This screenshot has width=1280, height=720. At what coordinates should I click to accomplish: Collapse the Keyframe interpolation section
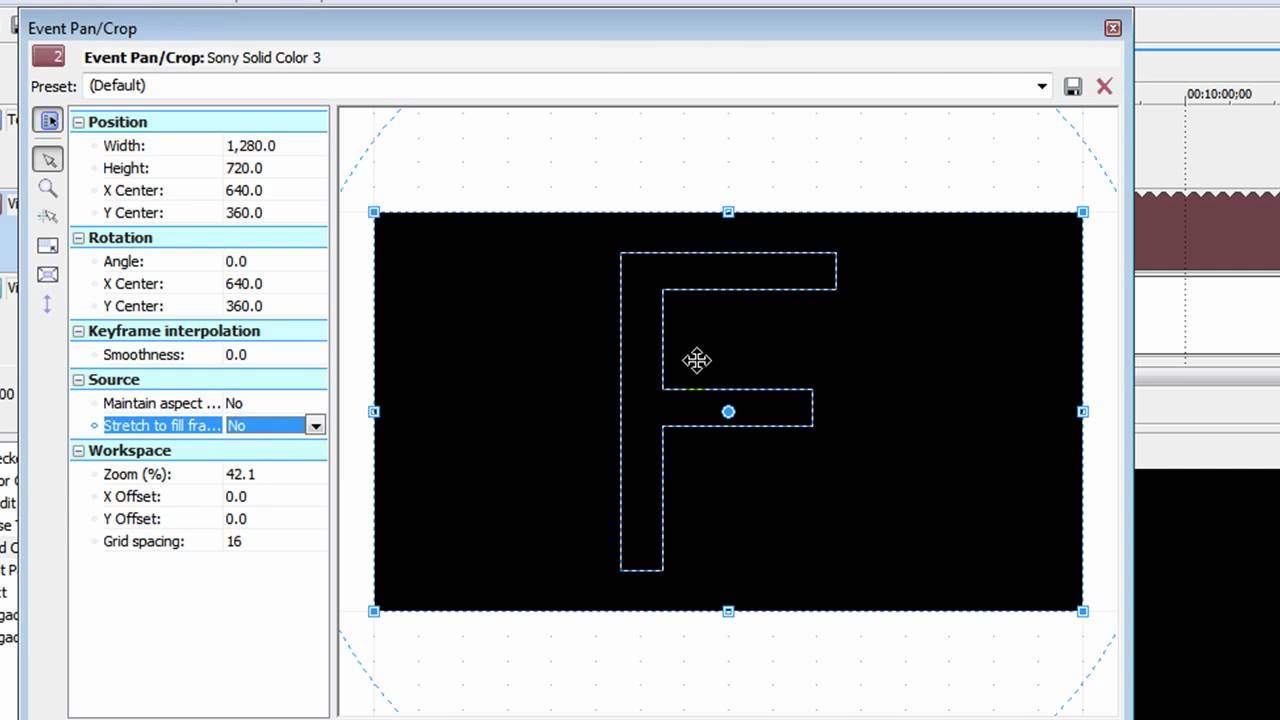(x=78, y=331)
